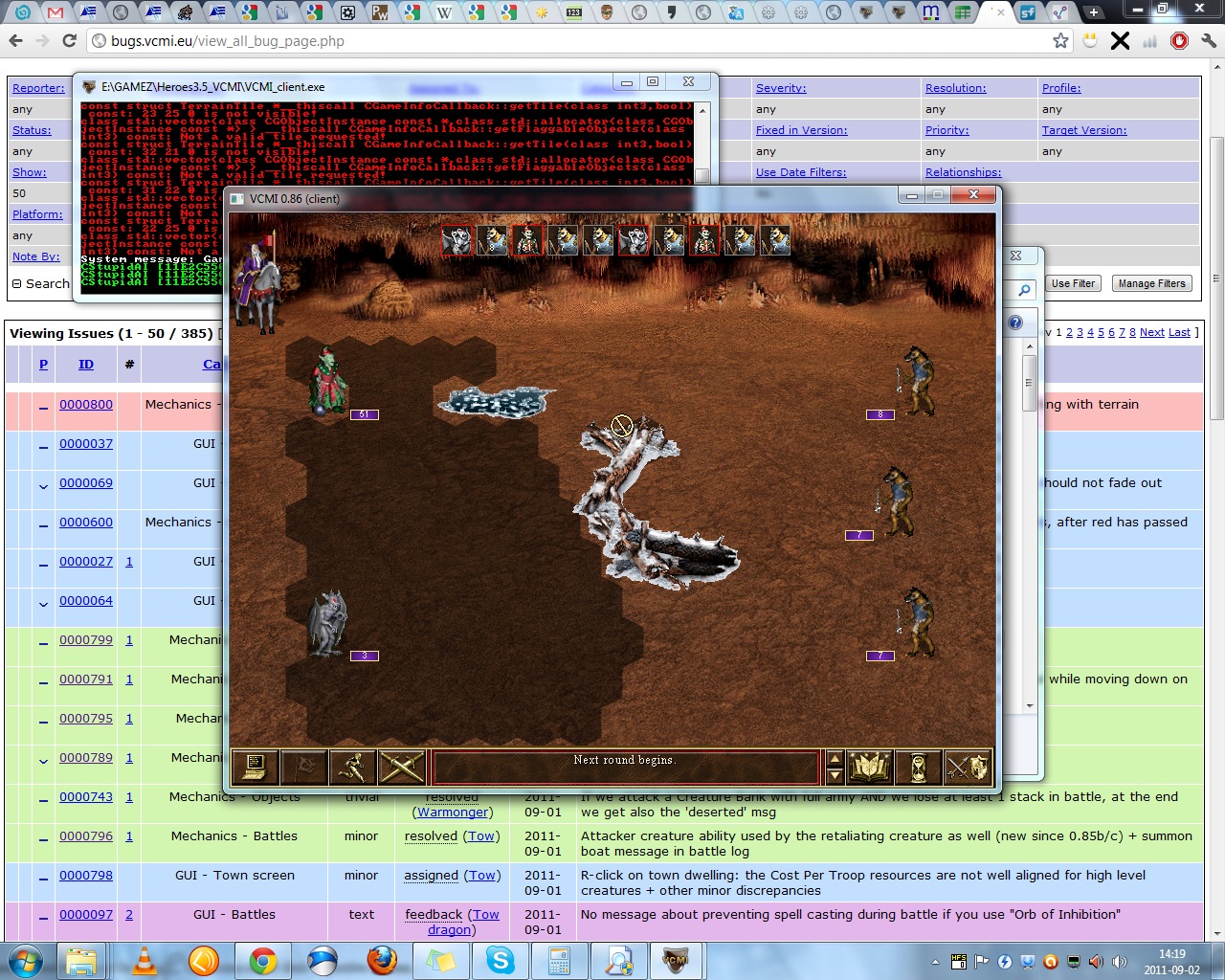Click the wizard hero on horseback
This screenshot has height=980, width=1225.
258,282
